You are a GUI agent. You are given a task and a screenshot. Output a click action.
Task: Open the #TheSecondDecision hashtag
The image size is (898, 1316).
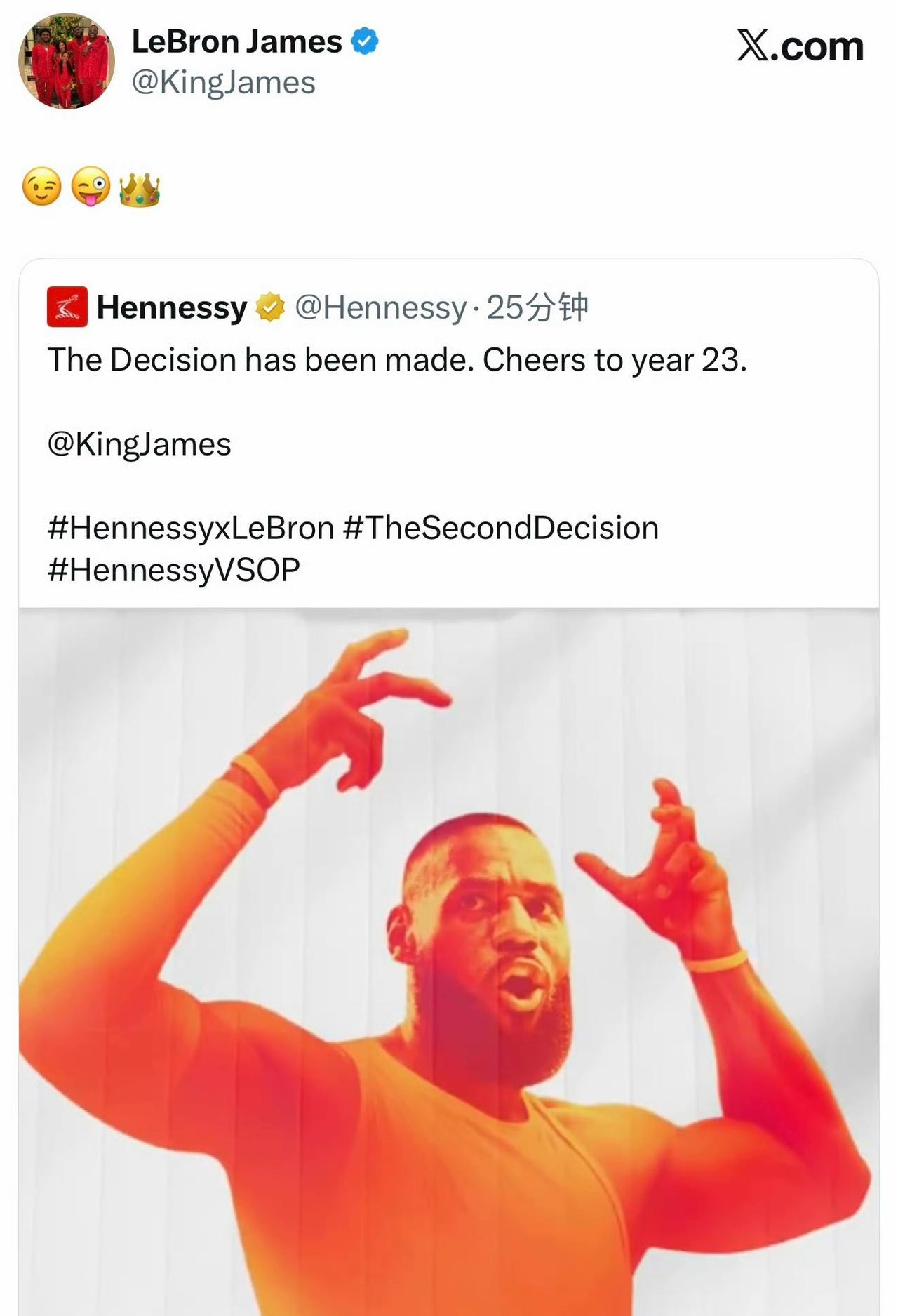point(501,528)
